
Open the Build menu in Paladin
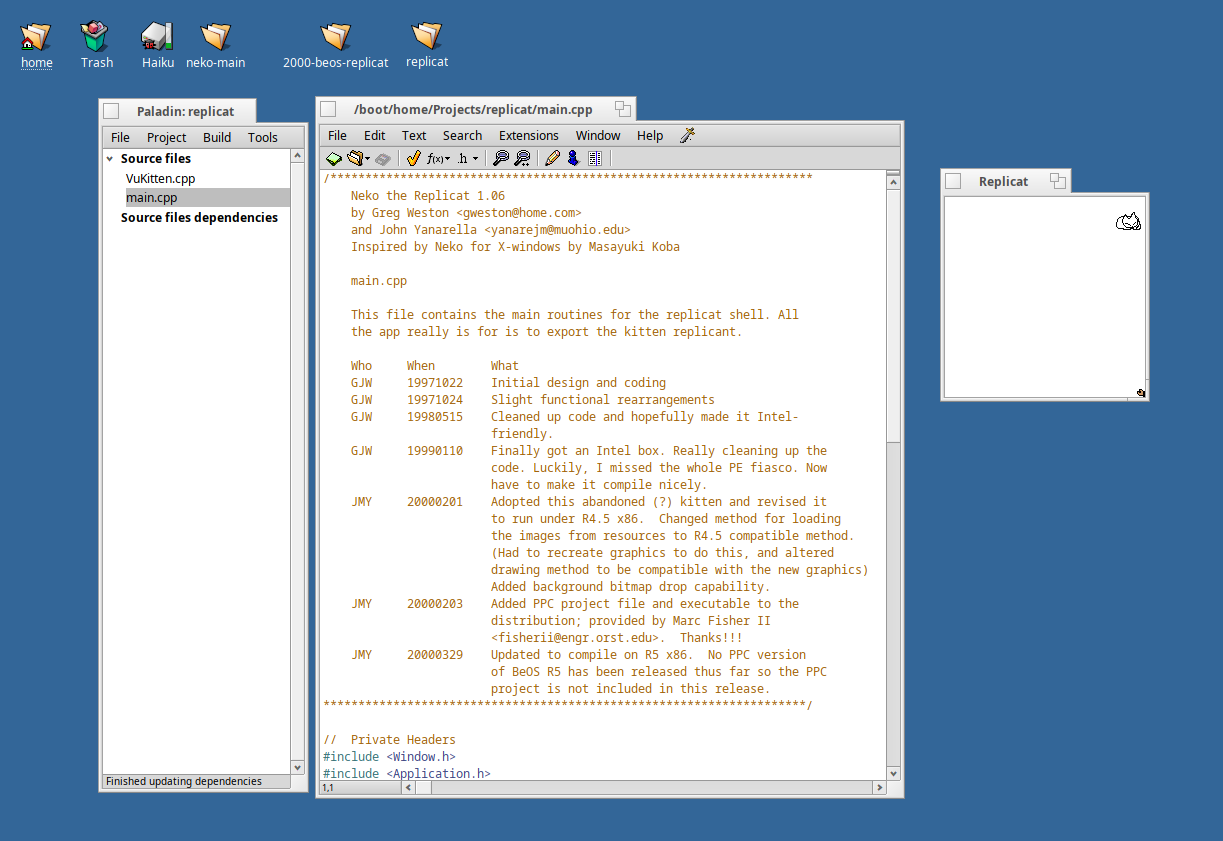click(217, 137)
